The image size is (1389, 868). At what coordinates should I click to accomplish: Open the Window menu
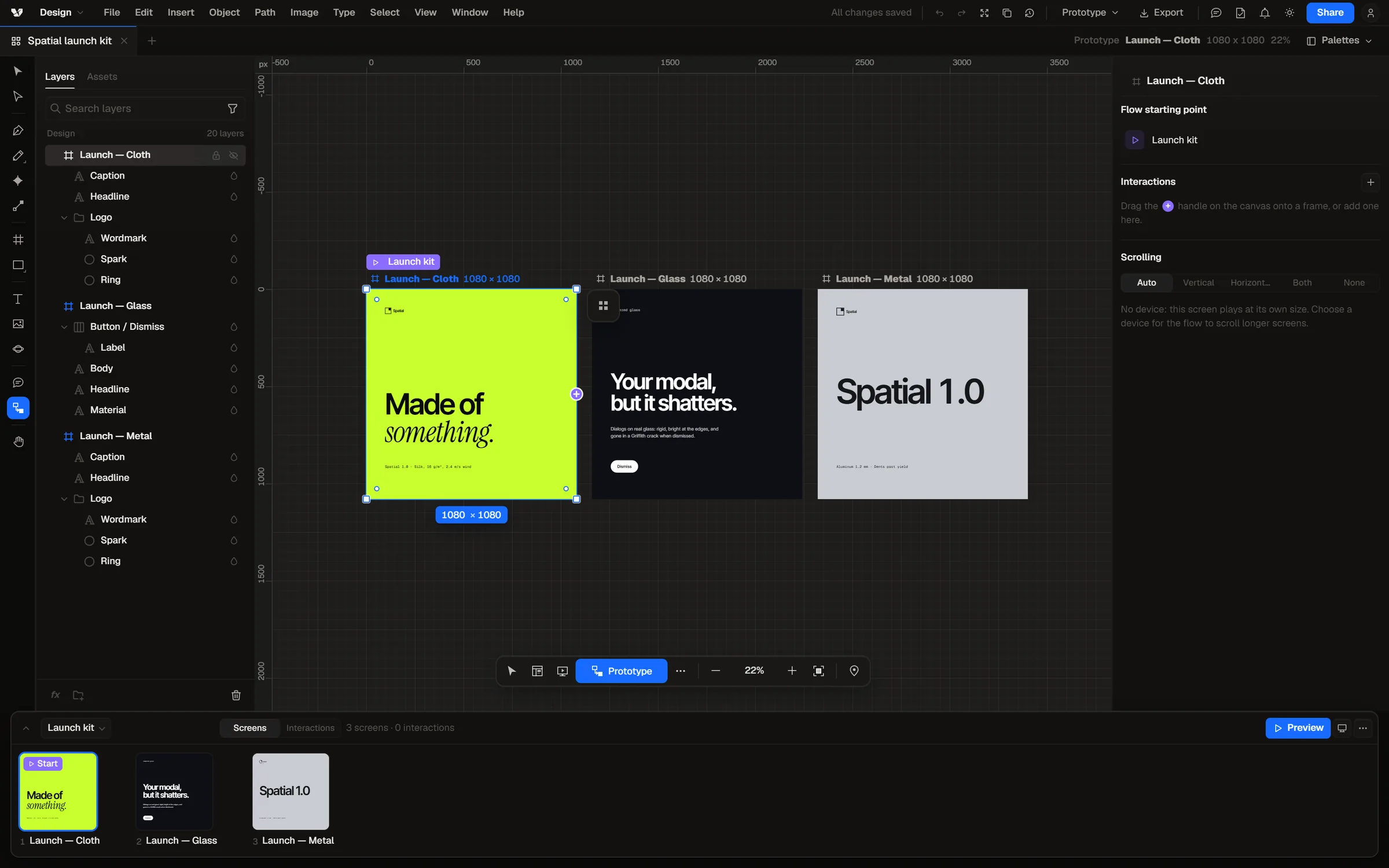[x=469, y=13]
